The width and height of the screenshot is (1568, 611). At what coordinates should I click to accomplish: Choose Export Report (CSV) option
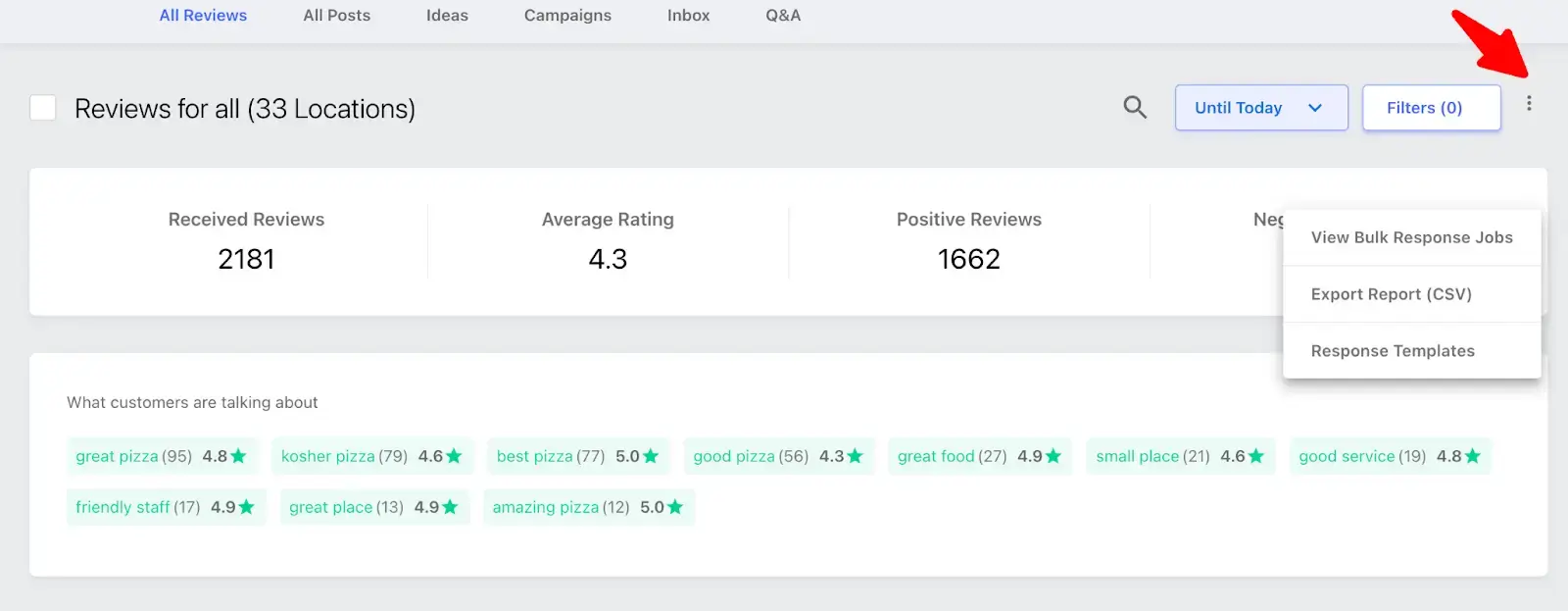1411,294
